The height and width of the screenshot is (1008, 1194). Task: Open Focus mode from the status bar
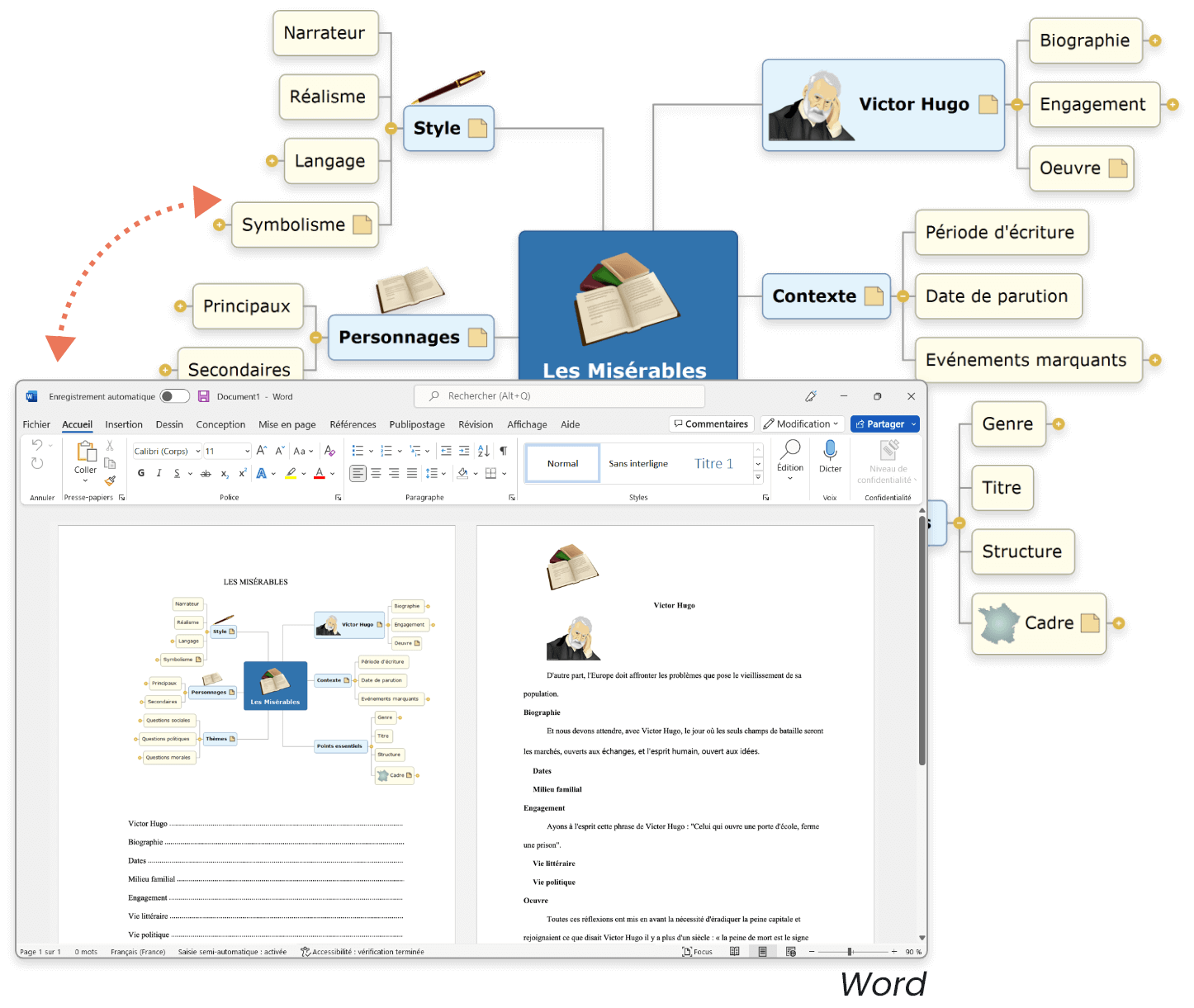[698, 952]
